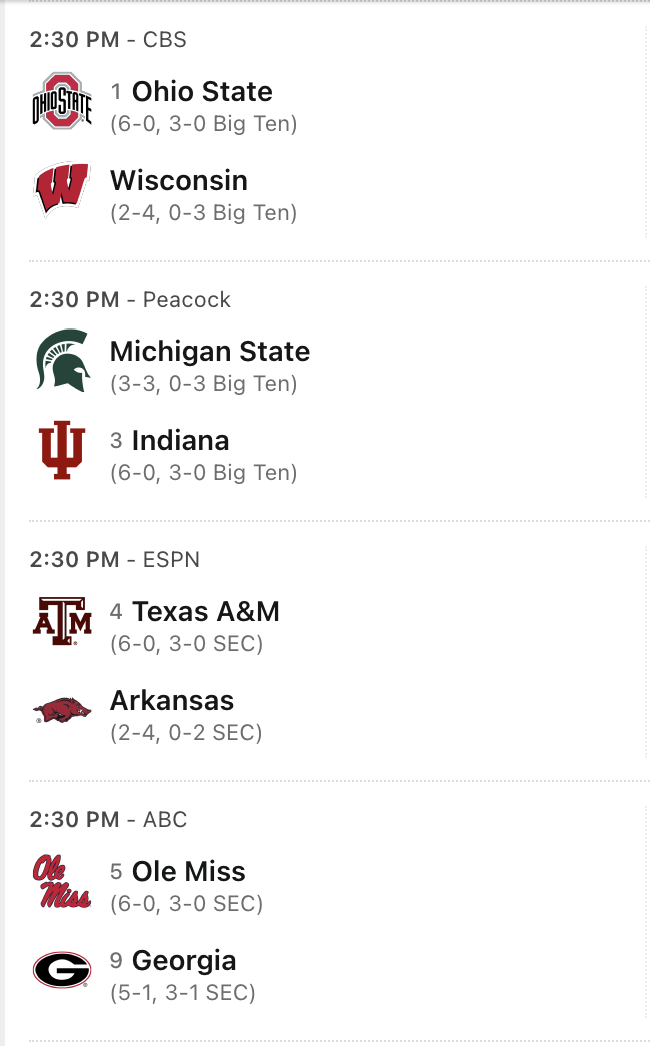Click the Ohio State Buckeyes logo
Viewport: 650px width, 1046px height.
click(x=62, y=100)
